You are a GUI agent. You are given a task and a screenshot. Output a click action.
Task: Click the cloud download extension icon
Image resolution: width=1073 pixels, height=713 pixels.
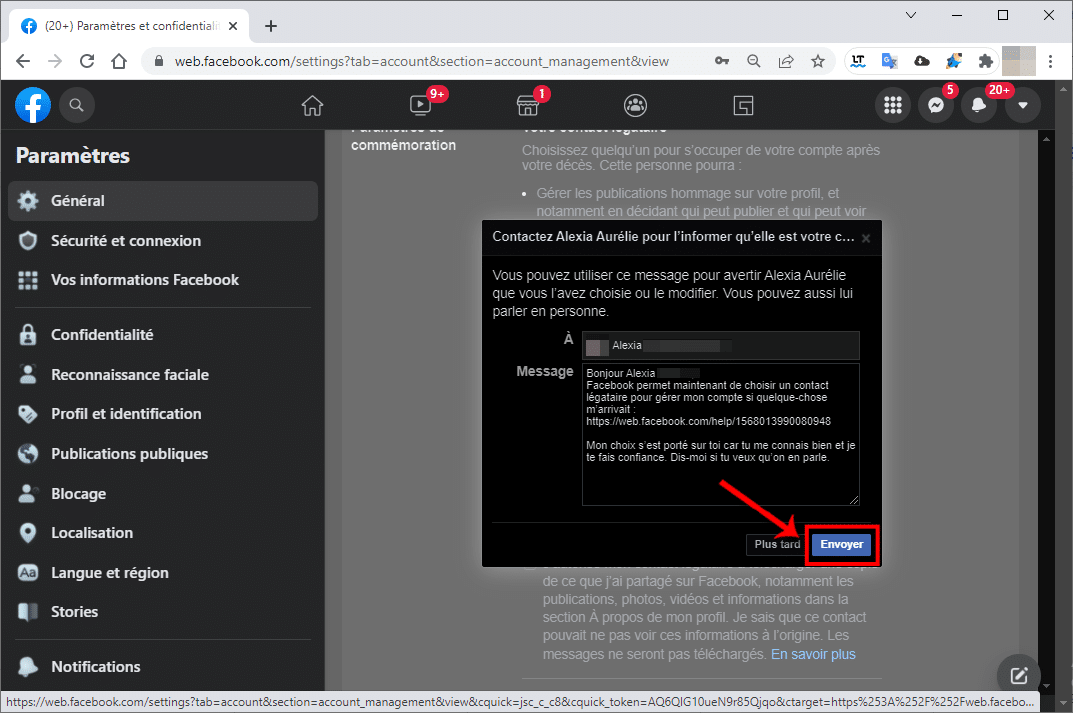922,61
